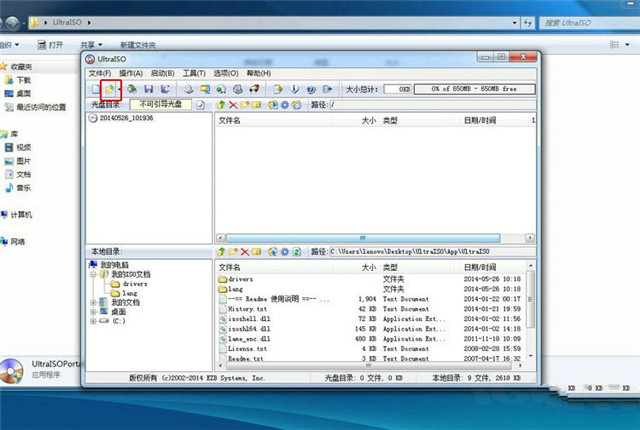
Task: Open the 启动(B) menu
Action: point(163,73)
